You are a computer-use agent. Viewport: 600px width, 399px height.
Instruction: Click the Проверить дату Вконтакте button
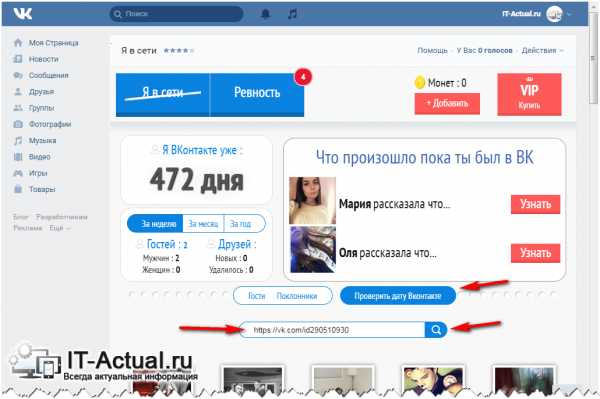click(398, 296)
